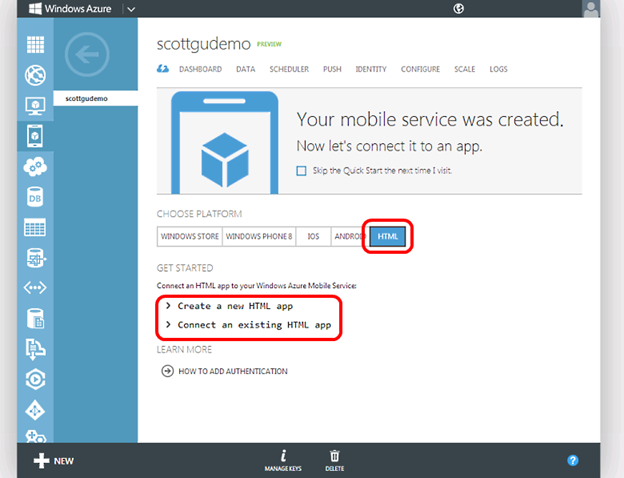Click the scottgudemo page title
The width and height of the screenshot is (624, 478).
pos(203,44)
